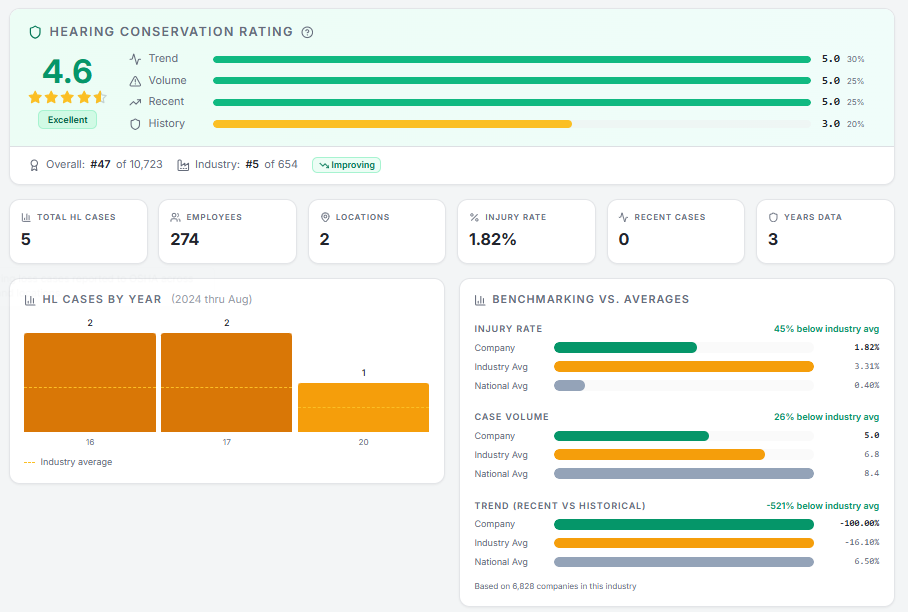This screenshot has height=612, width=908.
Task: Click the Volume warning triangle icon
Action: pyautogui.click(x=135, y=81)
